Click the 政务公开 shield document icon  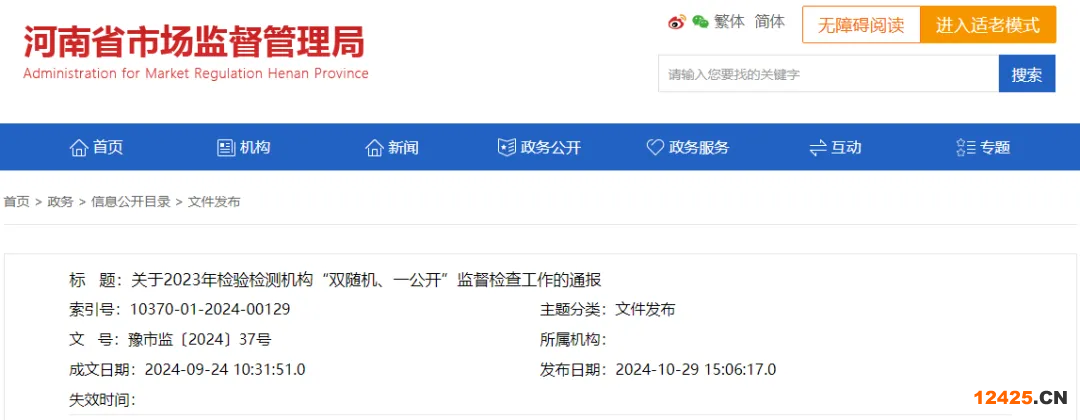pos(507,148)
